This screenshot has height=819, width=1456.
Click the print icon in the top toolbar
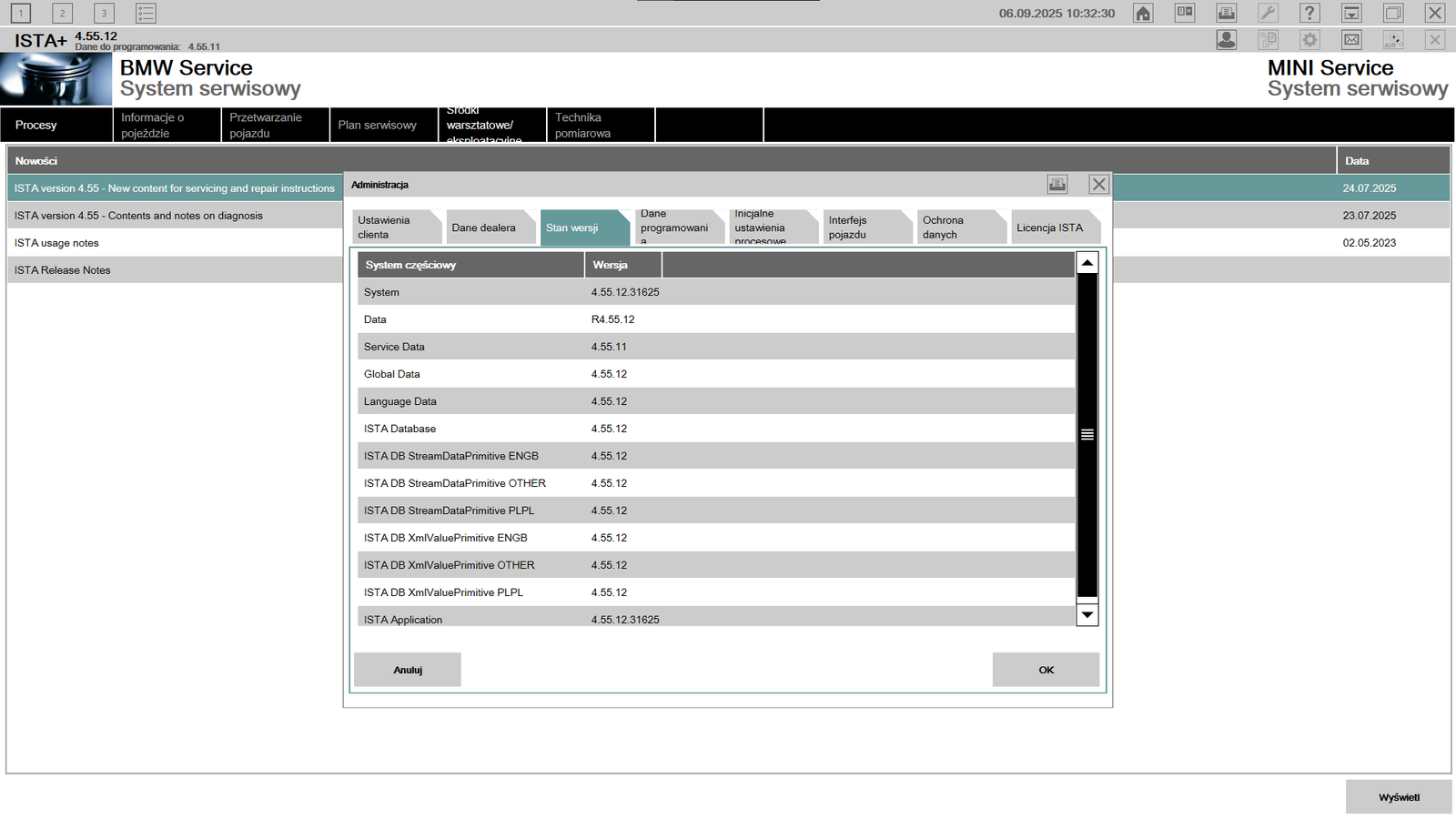1227,13
